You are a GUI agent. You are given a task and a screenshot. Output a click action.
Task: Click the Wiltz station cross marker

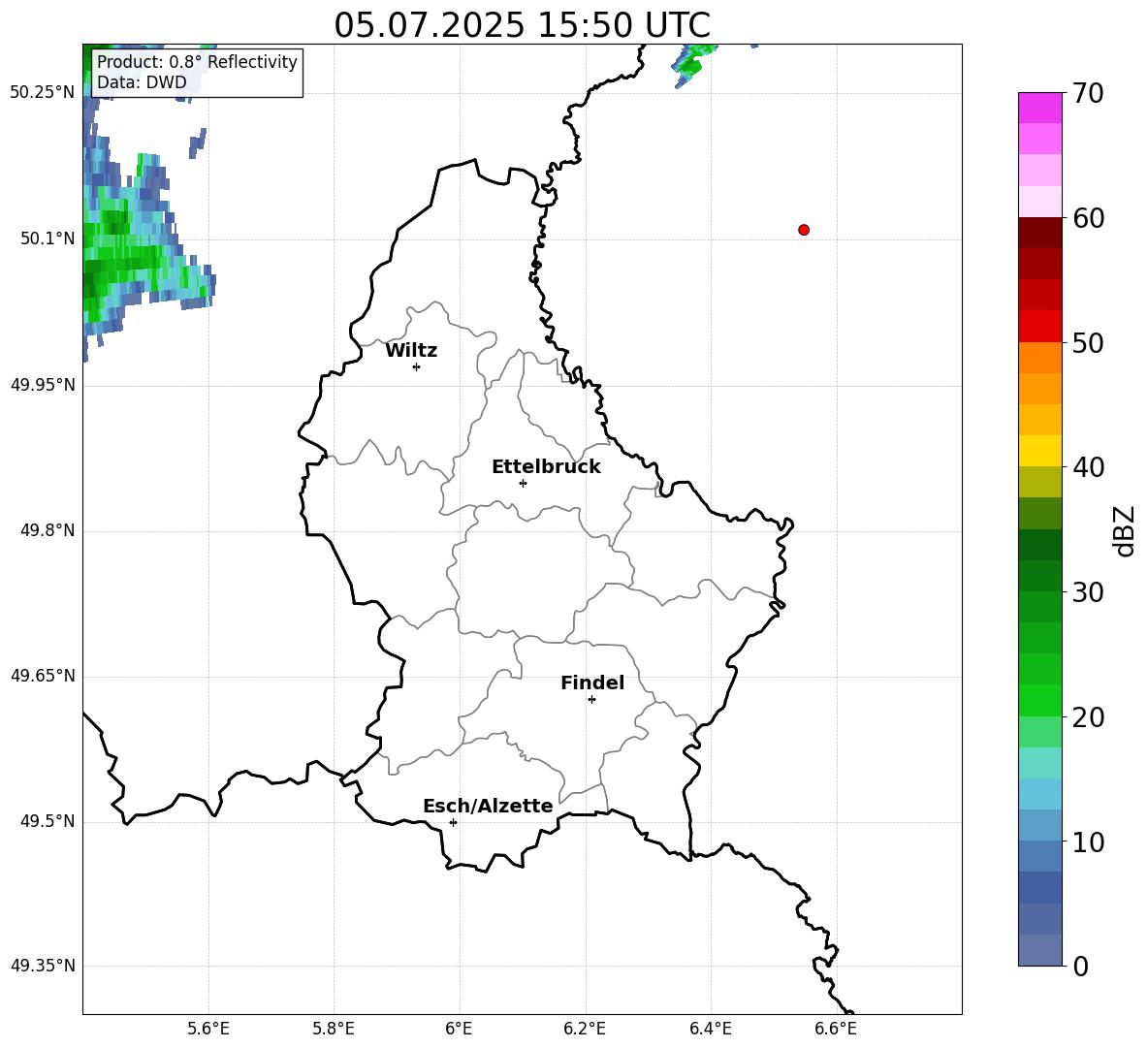click(417, 366)
